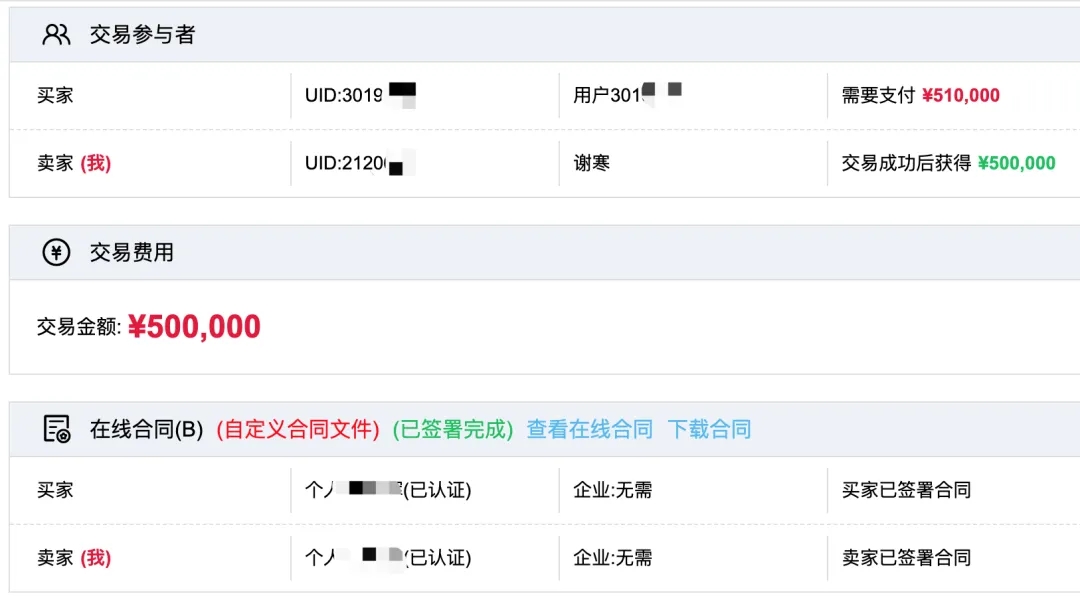
Task: Click the 下载合同 link
Action: tap(709, 430)
